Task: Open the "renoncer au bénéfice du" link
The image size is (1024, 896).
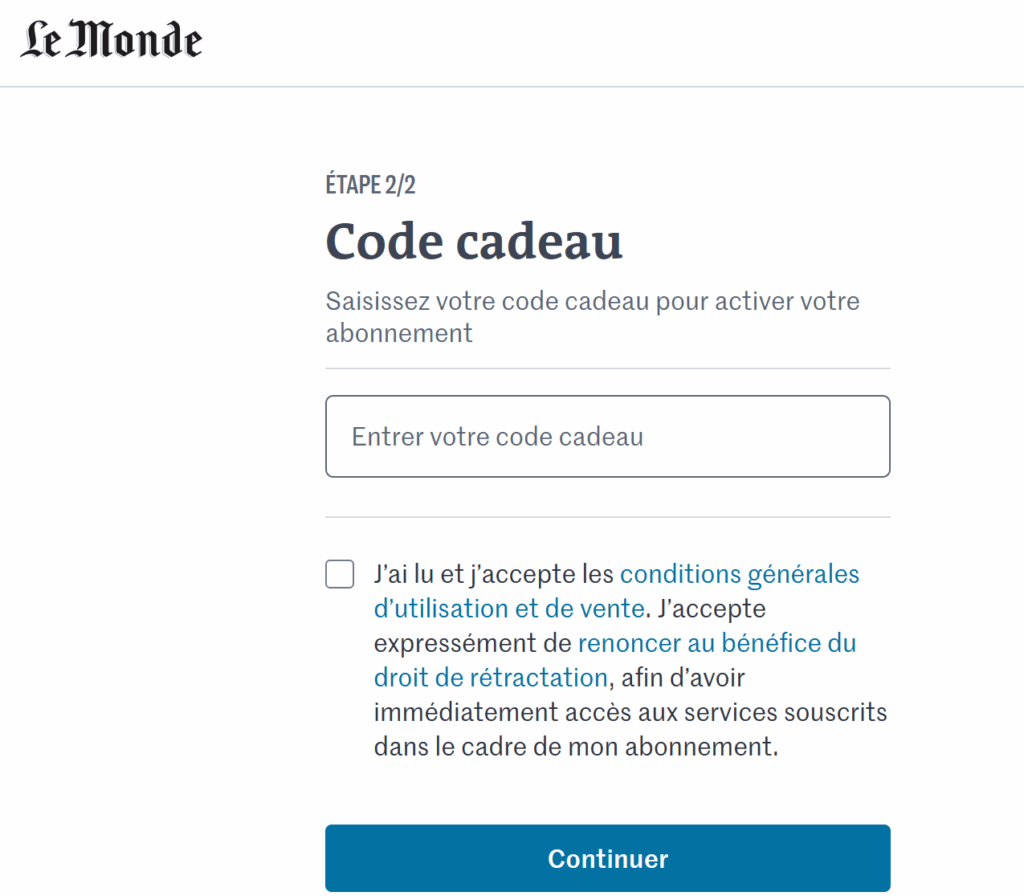Action: point(717,643)
